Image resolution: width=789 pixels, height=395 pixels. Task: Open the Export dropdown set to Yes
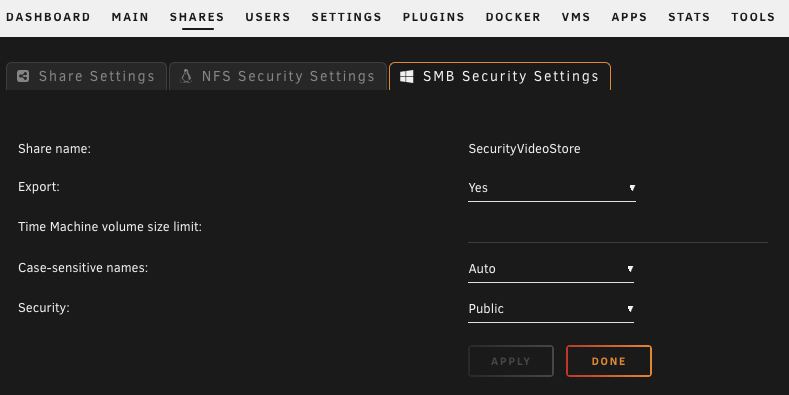coord(552,188)
